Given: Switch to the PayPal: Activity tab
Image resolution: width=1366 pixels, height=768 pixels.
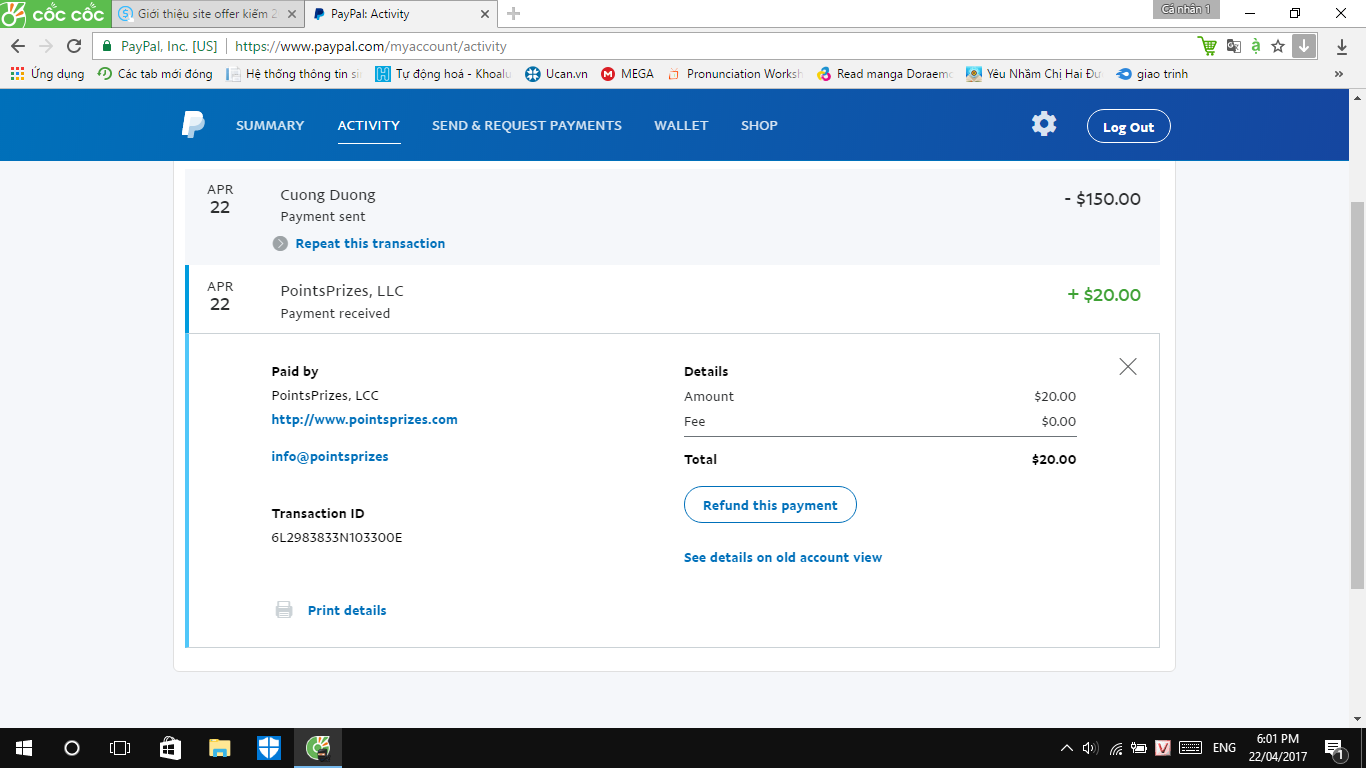Looking at the screenshot, I should click(x=400, y=14).
